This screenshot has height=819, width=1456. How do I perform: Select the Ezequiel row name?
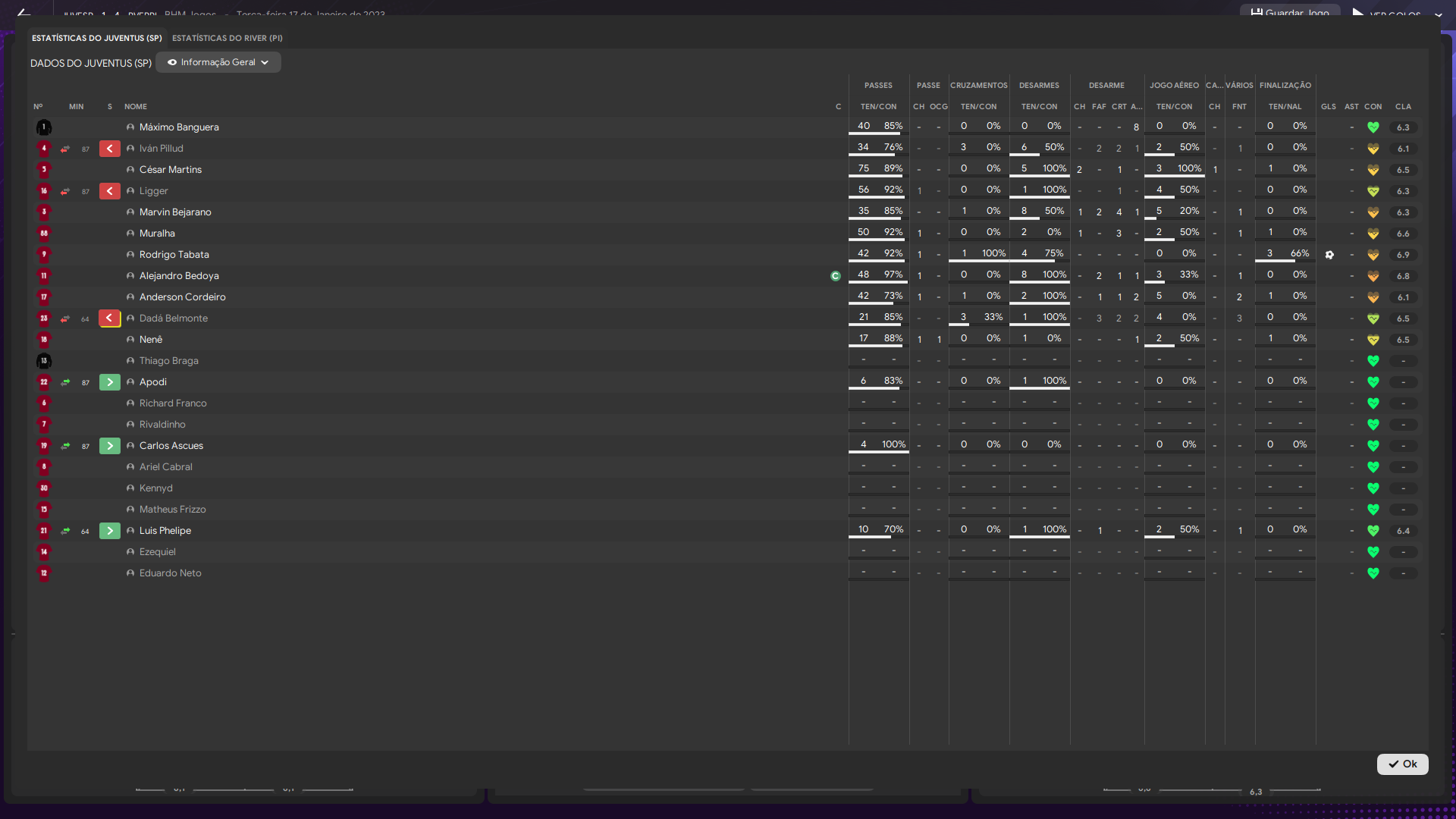pyautogui.click(x=158, y=552)
